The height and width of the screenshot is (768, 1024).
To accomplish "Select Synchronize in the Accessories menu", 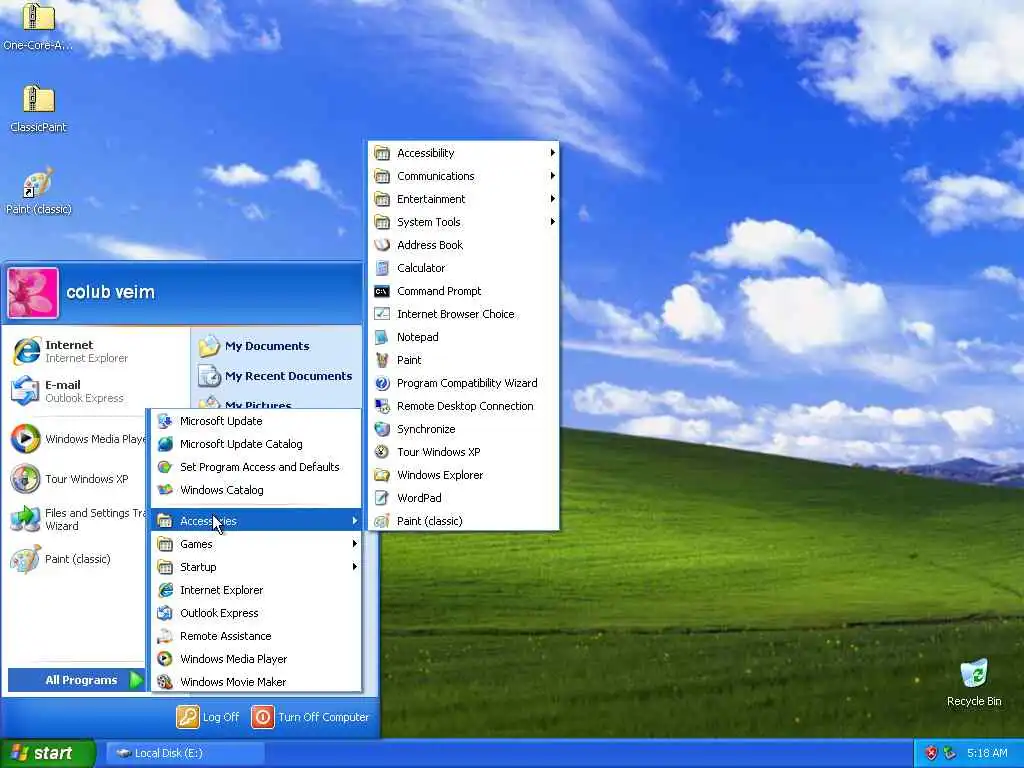I will [464, 429].
